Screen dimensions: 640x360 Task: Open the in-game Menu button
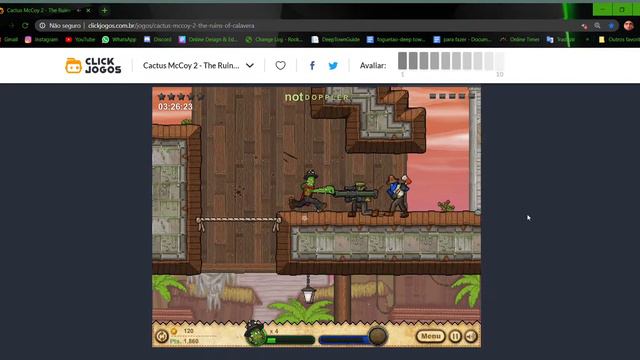(431, 336)
